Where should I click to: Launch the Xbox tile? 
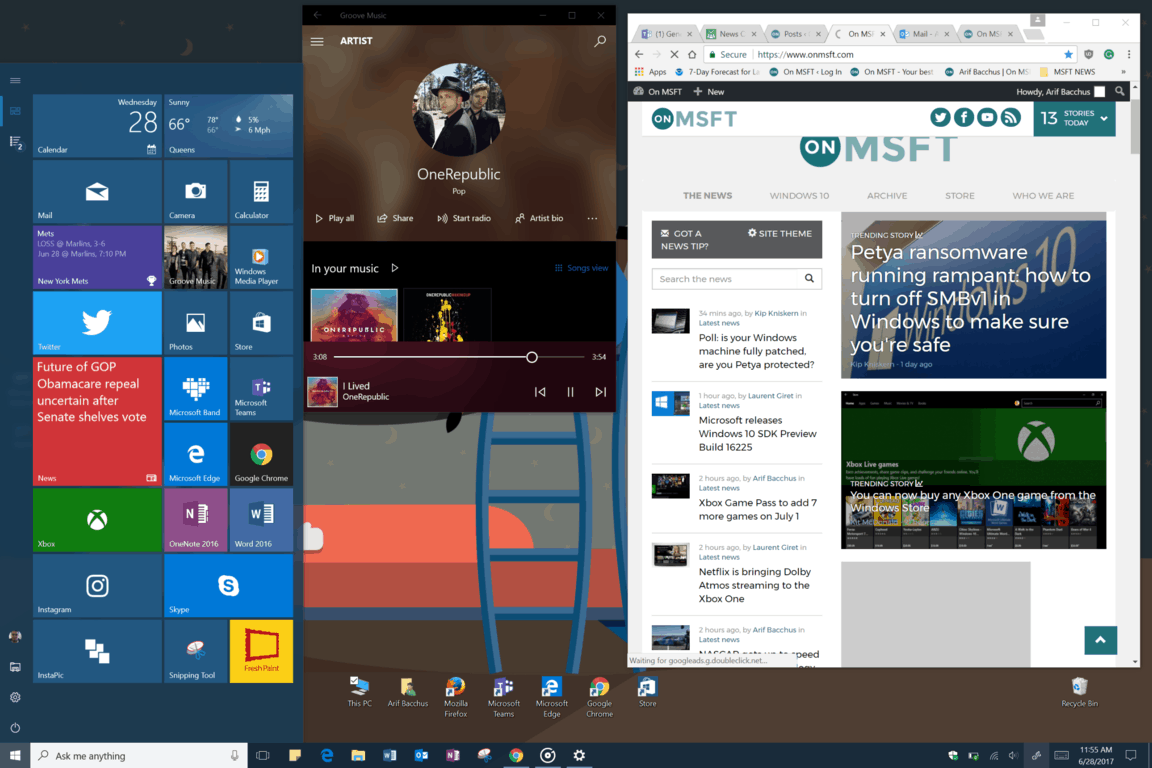(97, 520)
